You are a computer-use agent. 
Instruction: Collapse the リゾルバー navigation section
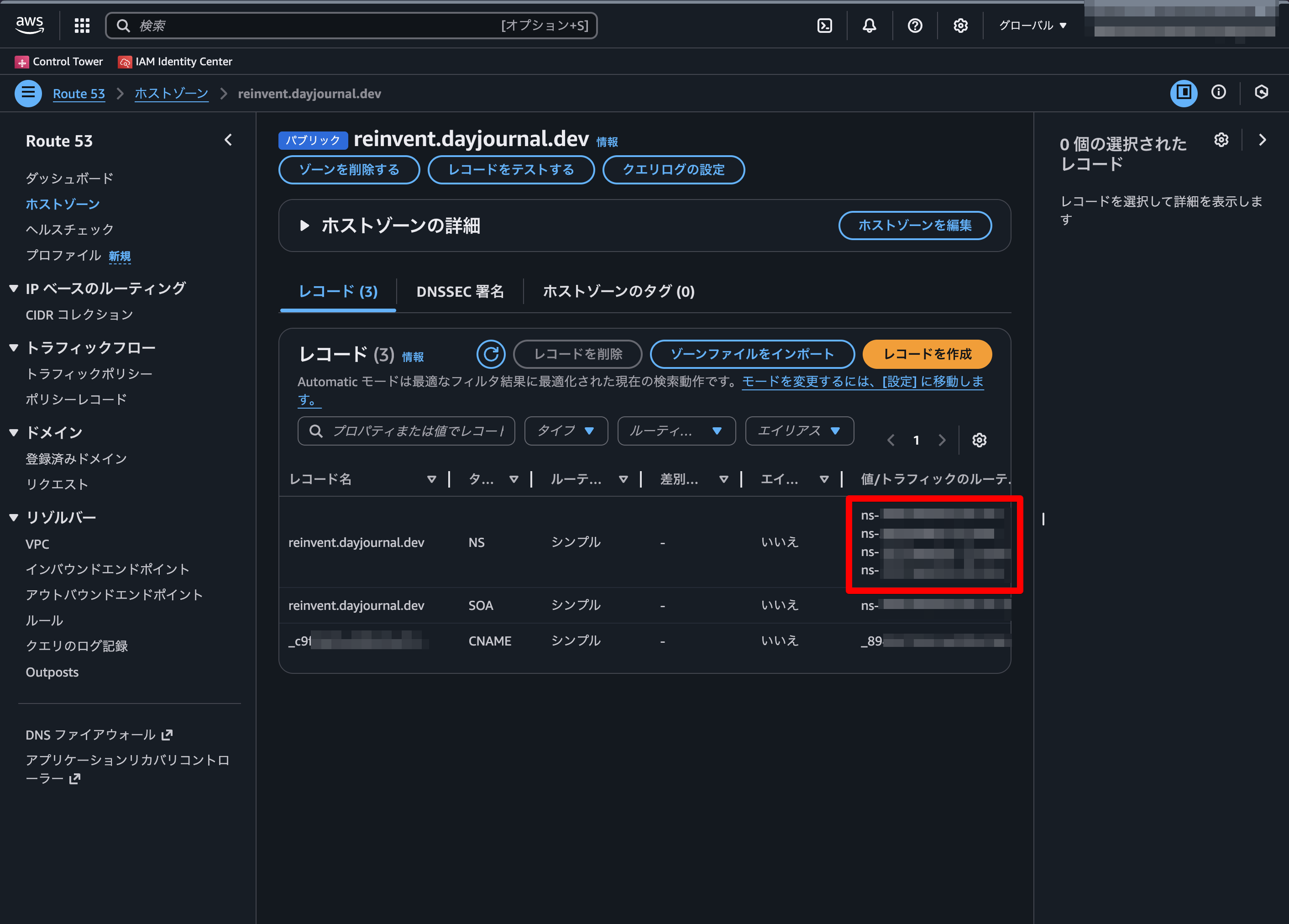pos(14,517)
